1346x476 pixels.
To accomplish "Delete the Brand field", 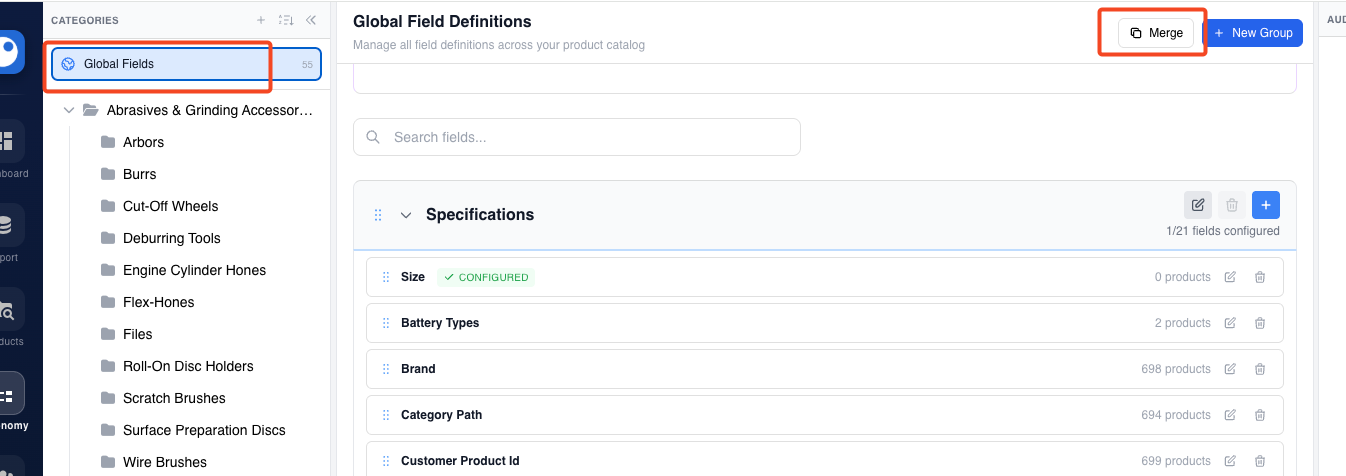I will [x=1260, y=369].
